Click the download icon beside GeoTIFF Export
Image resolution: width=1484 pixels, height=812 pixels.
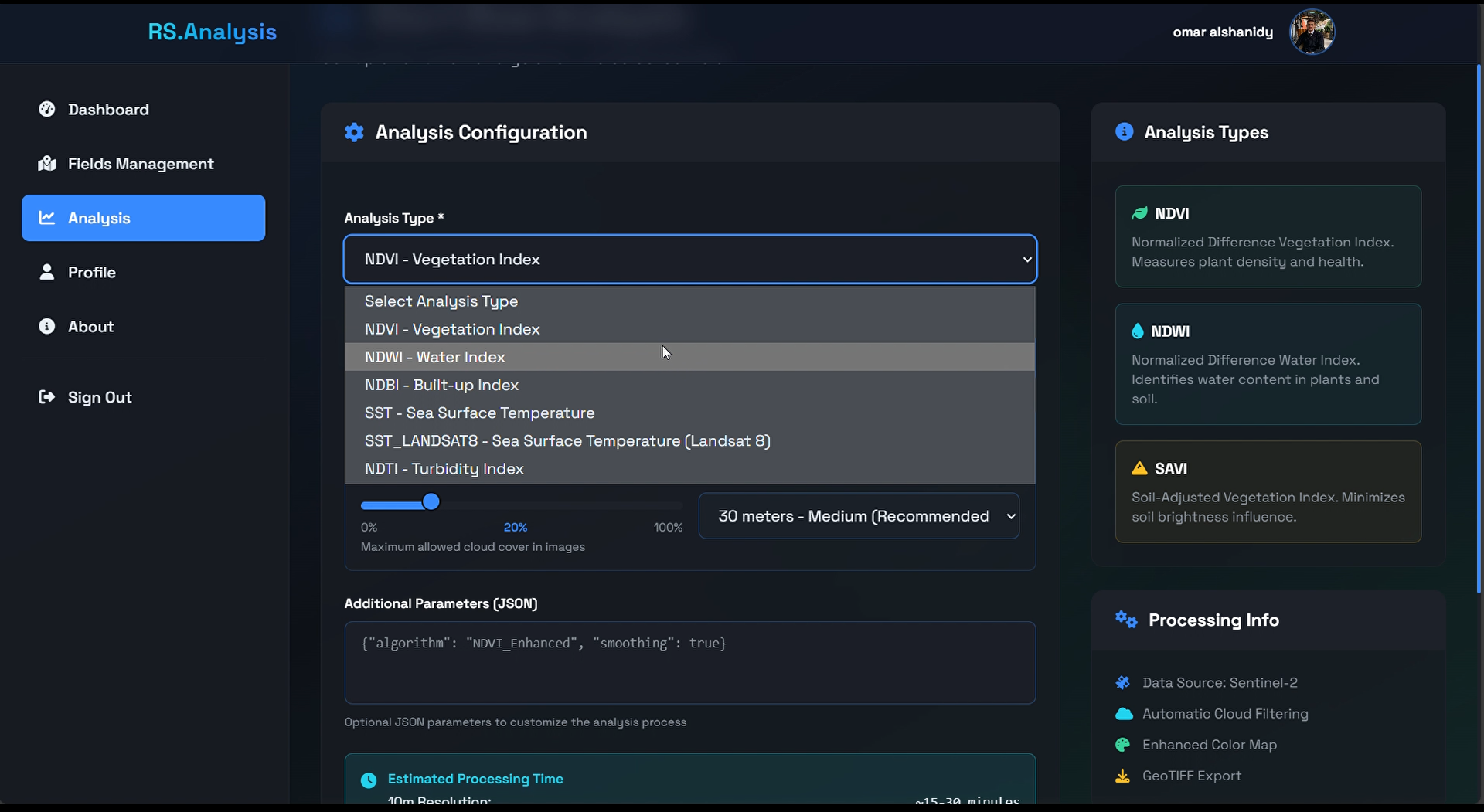click(x=1123, y=776)
